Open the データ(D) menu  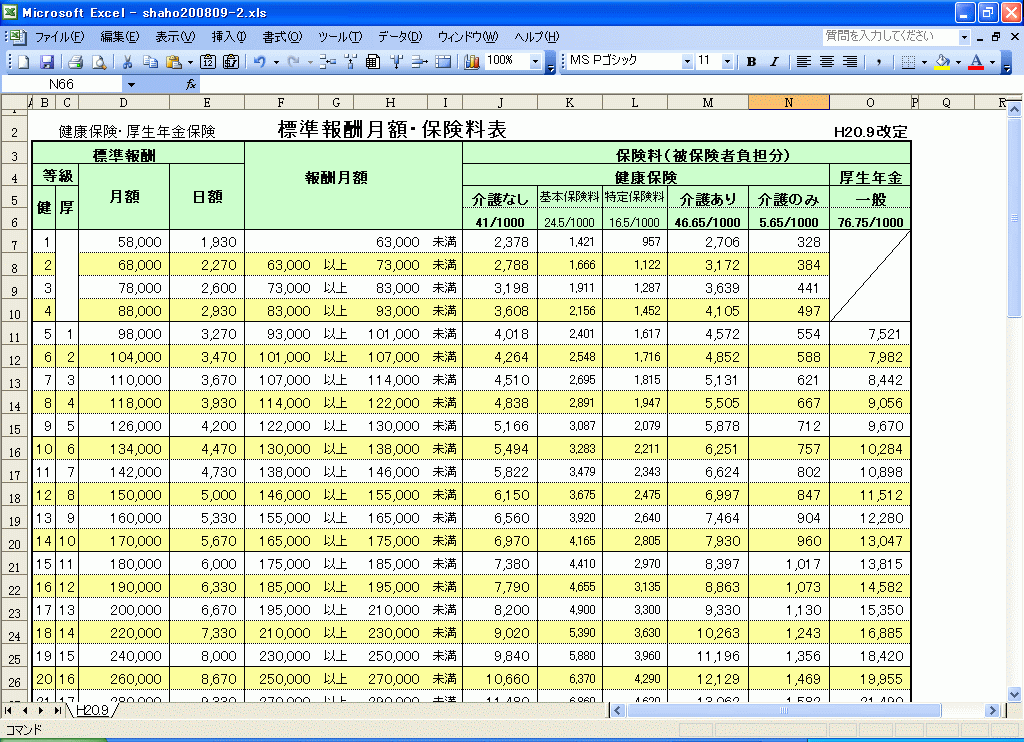(x=400, y=37)
